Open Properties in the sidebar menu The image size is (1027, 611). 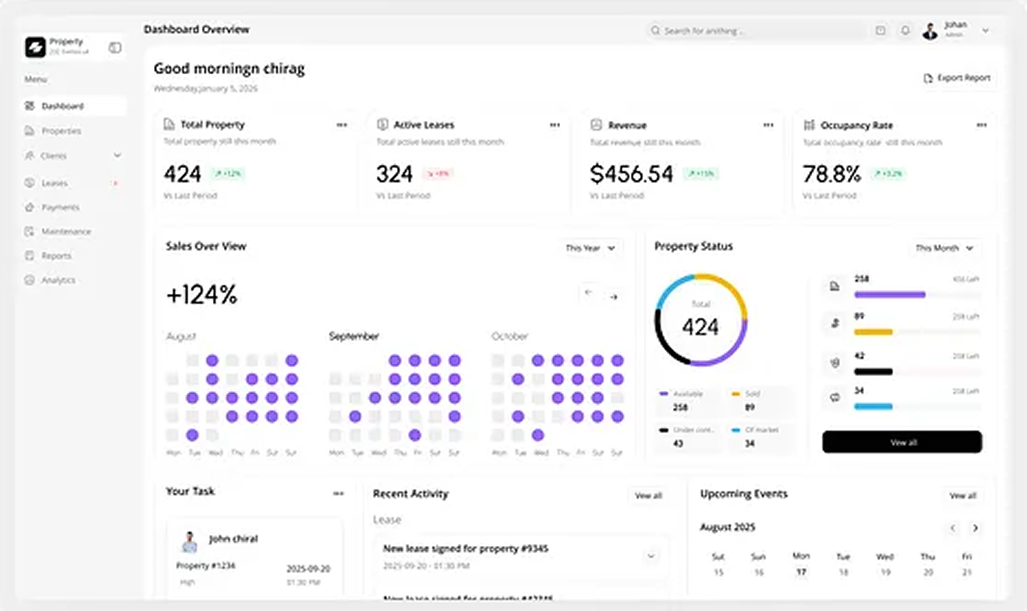61,131
